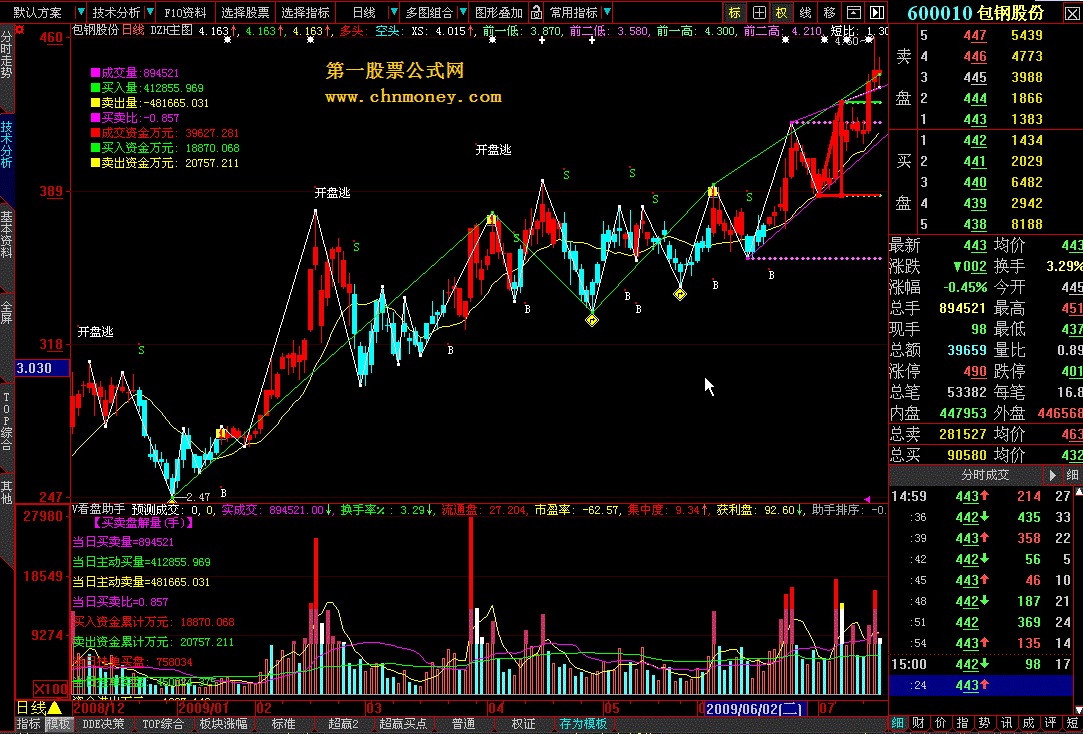Open the 日线 period dropdown arrow

pos(394,12)
